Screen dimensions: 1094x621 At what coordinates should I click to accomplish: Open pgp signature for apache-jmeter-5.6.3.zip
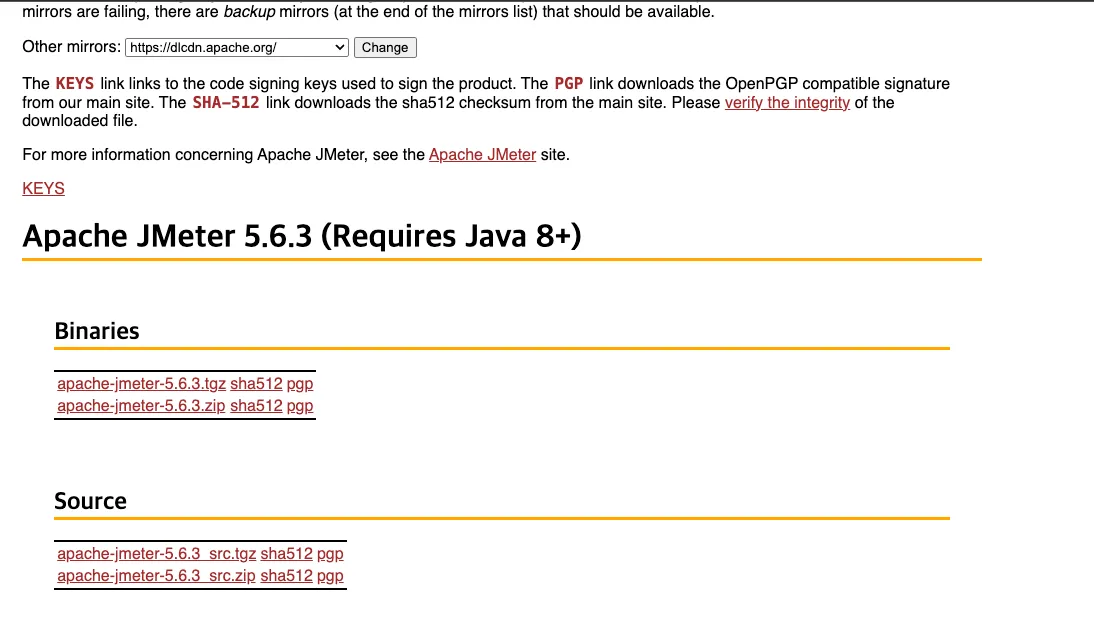coord(300,406)
